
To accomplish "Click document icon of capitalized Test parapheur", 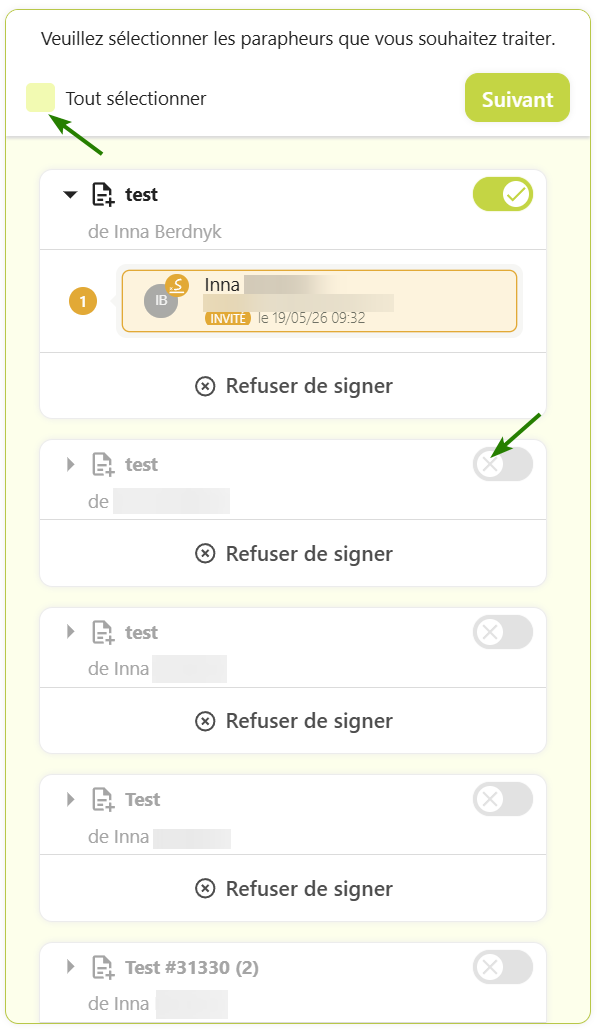I will coord(103,800).
